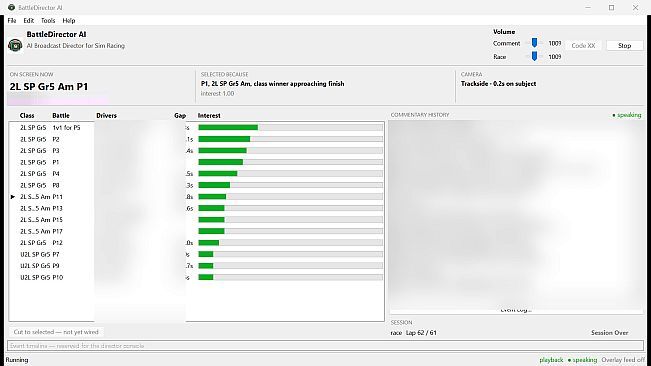Click the 'Session Over' status text
Viewport: 651px width, 366px height.
[609, 333]
